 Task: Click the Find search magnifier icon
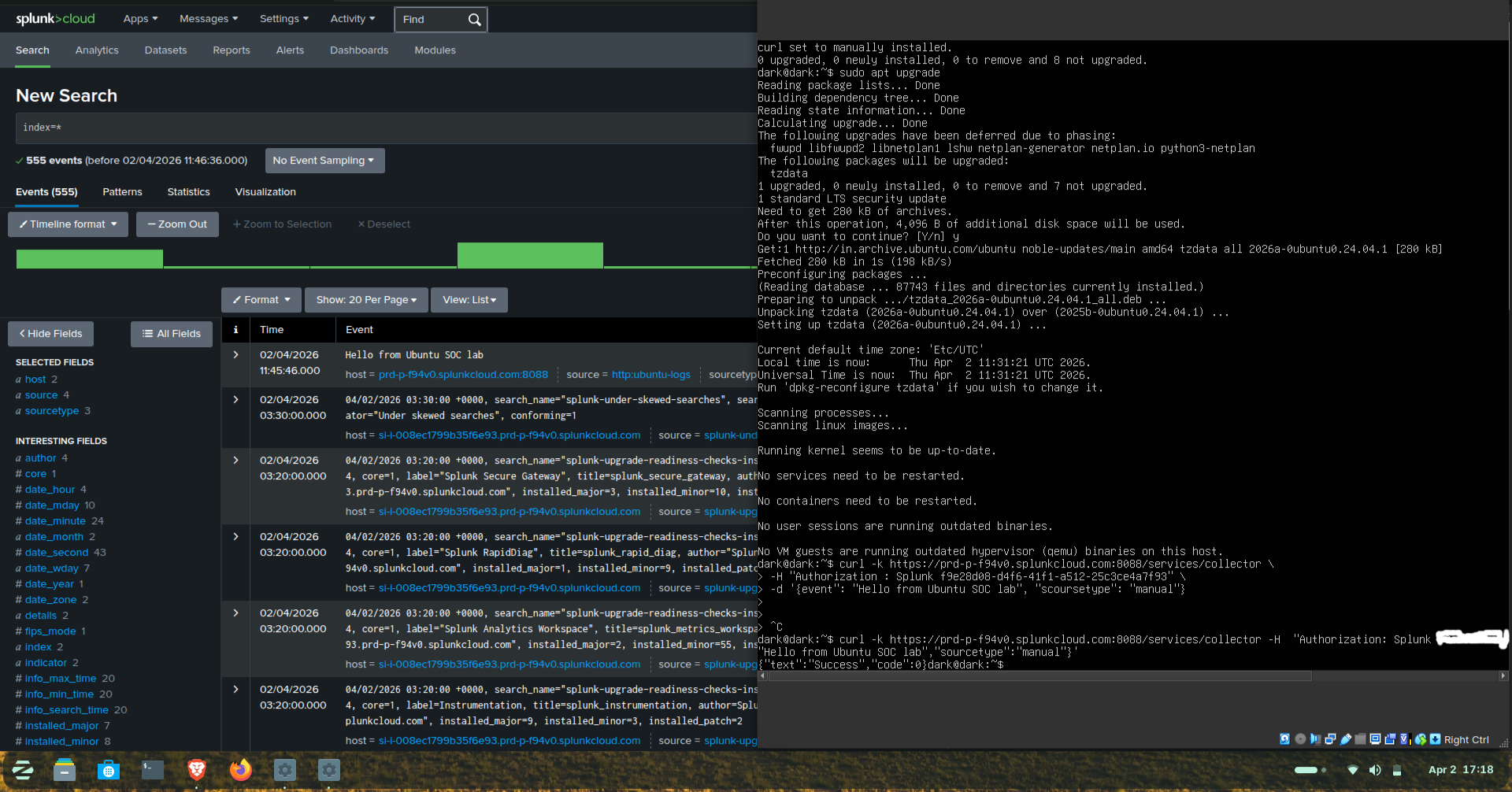point(474,20)
